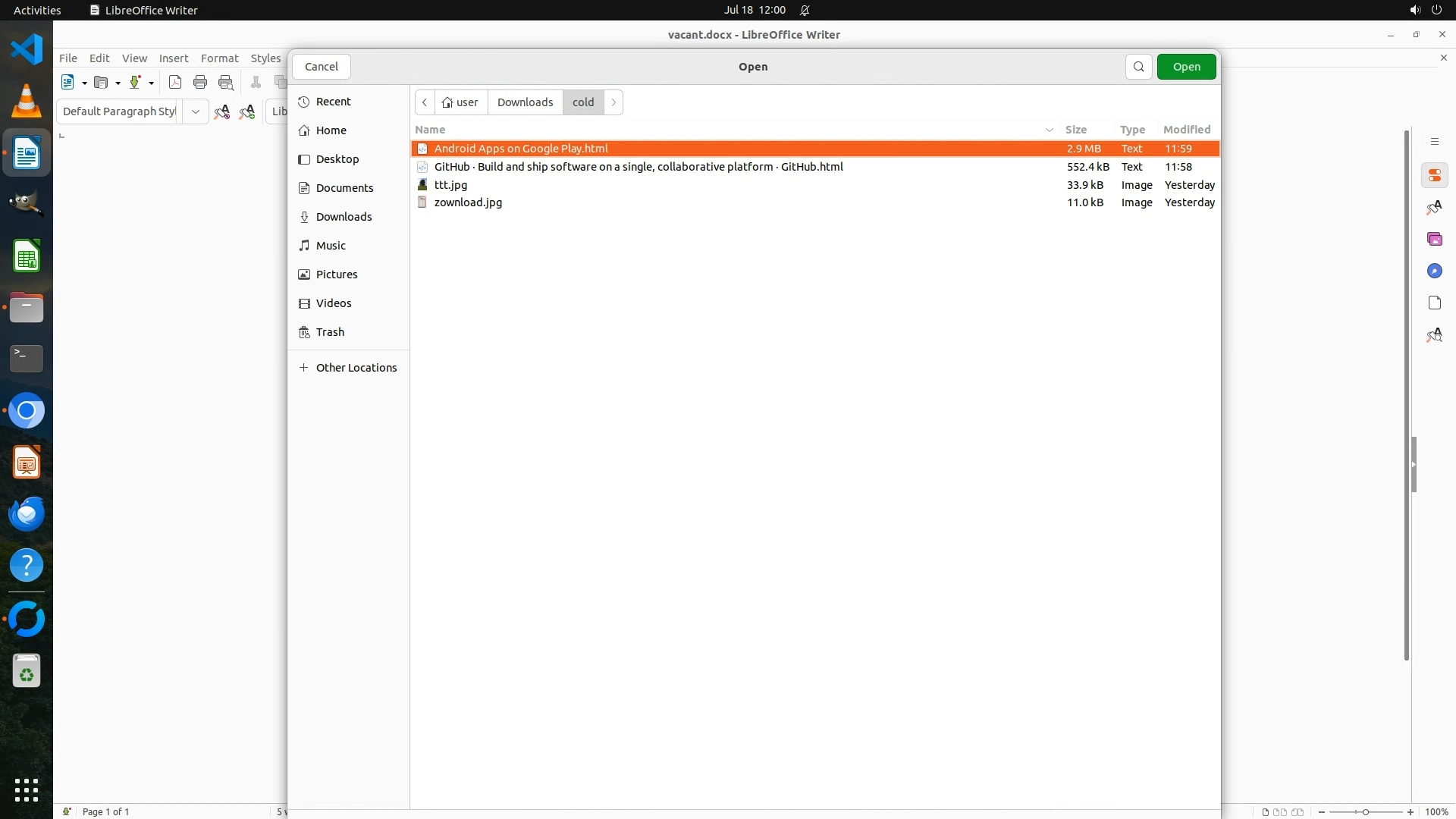The width and height of the screenshot is (1456, 819).
Task: Open the sidebar Gallery panel icon
Action: (1434, 240)
